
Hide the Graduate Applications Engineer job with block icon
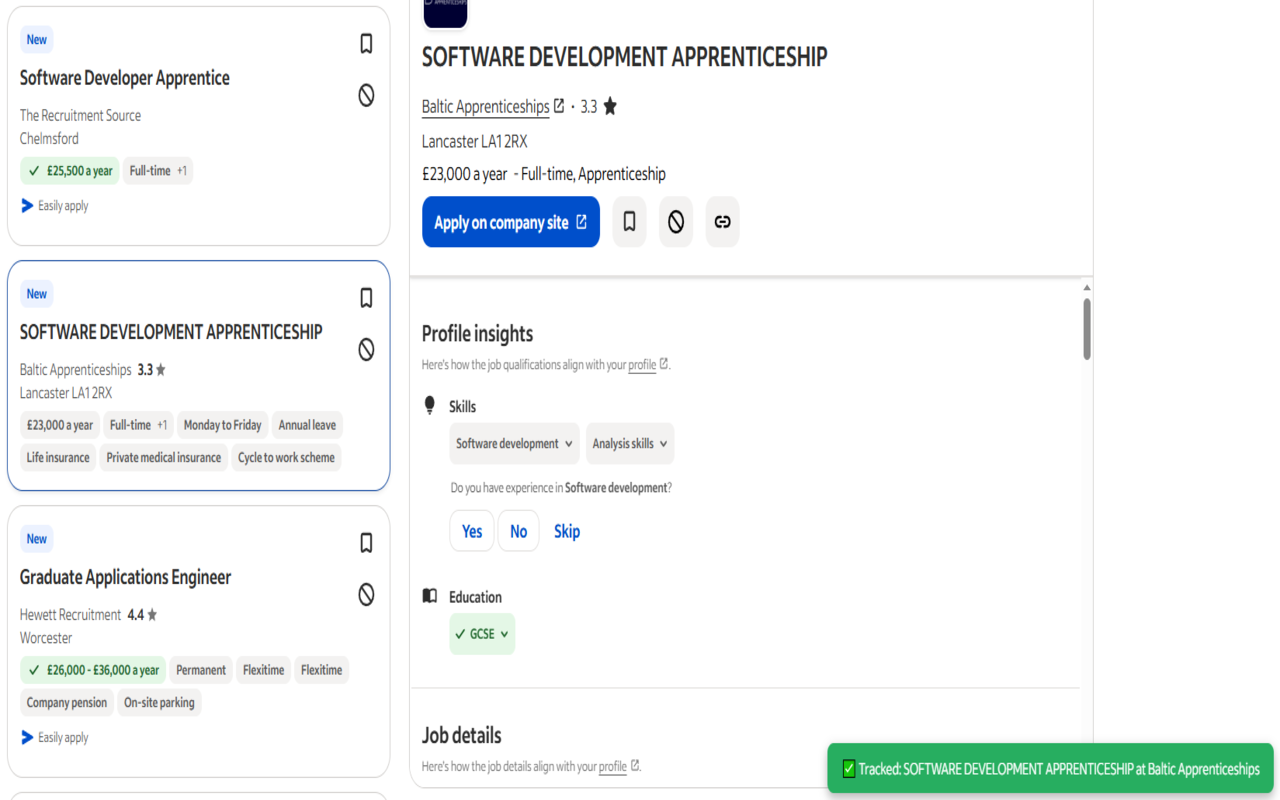(366, 594)
